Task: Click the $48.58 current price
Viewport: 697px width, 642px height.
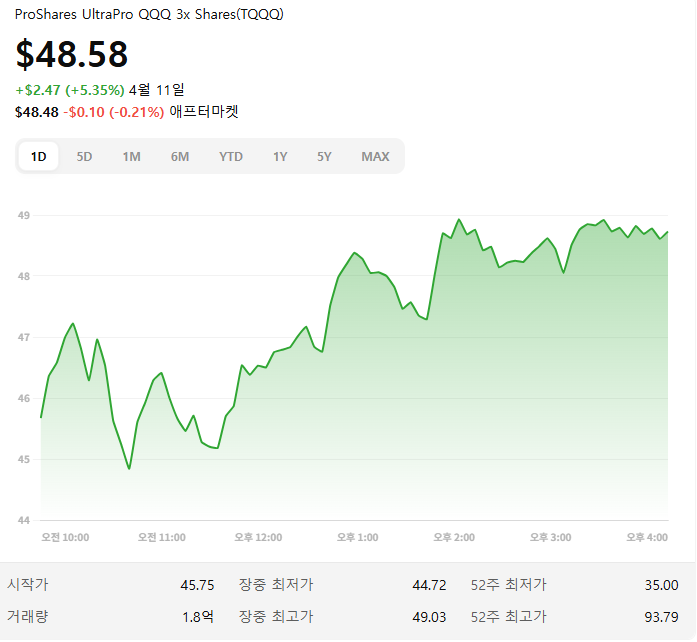Action: point(72,54)
